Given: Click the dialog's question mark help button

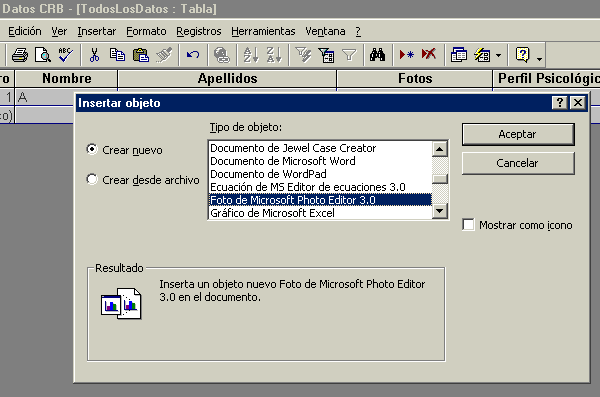Looking at the screenshot, I should click(560, 103).
